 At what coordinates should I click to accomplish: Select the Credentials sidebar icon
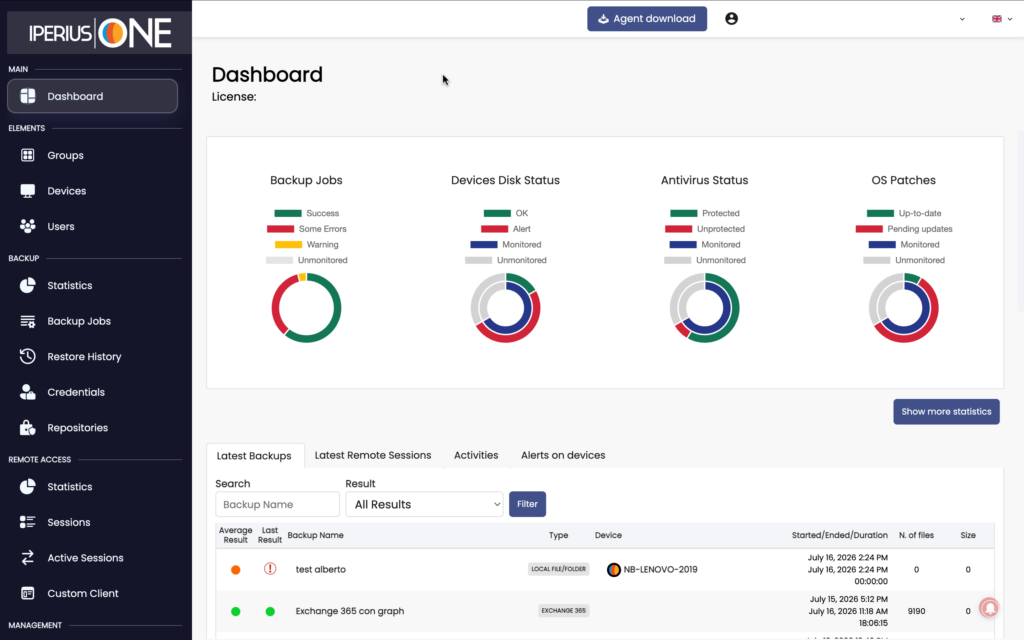click(x=27, y=392)
